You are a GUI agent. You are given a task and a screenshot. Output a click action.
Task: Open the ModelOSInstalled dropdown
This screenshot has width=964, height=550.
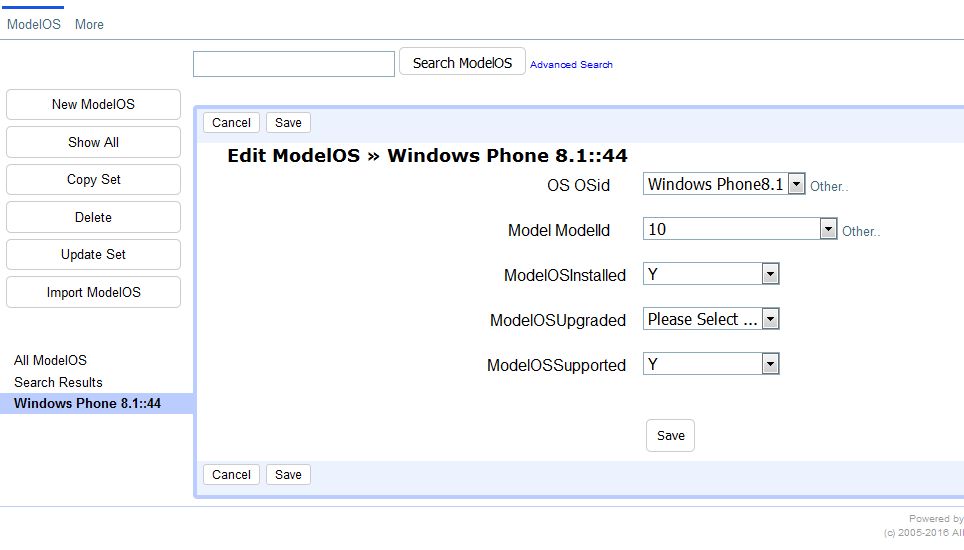[x=711, y=274]
